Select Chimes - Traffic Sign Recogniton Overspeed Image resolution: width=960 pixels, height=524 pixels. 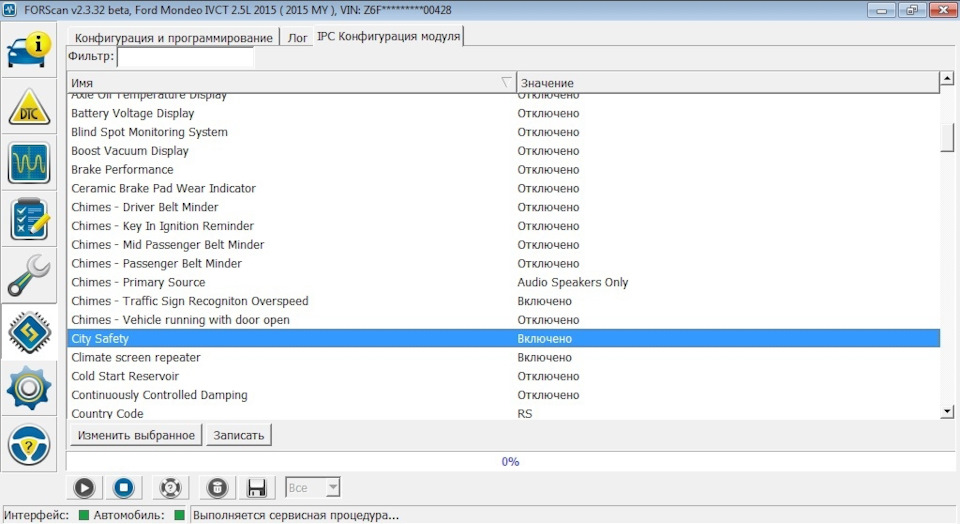503,301
